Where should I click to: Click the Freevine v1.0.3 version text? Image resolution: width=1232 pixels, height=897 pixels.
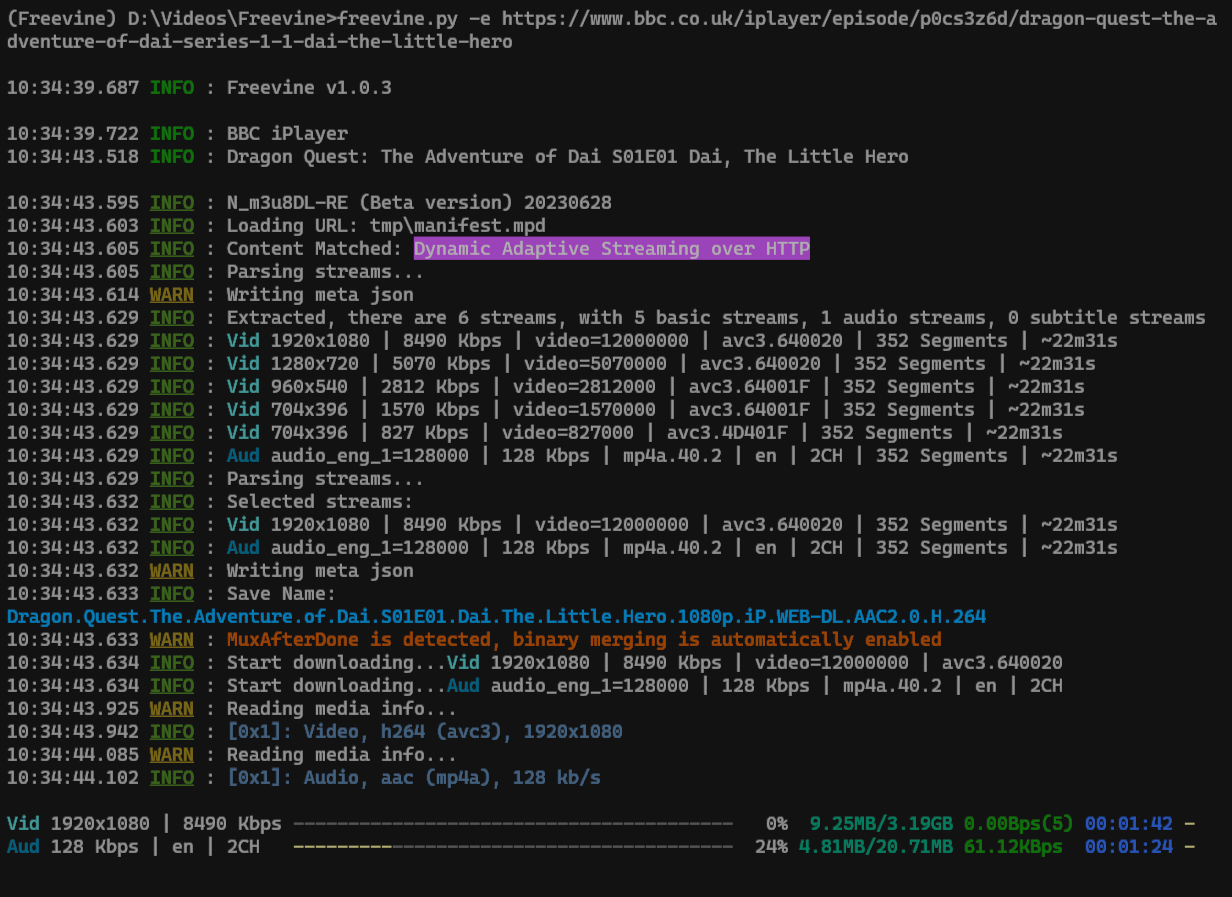point(309,88)
